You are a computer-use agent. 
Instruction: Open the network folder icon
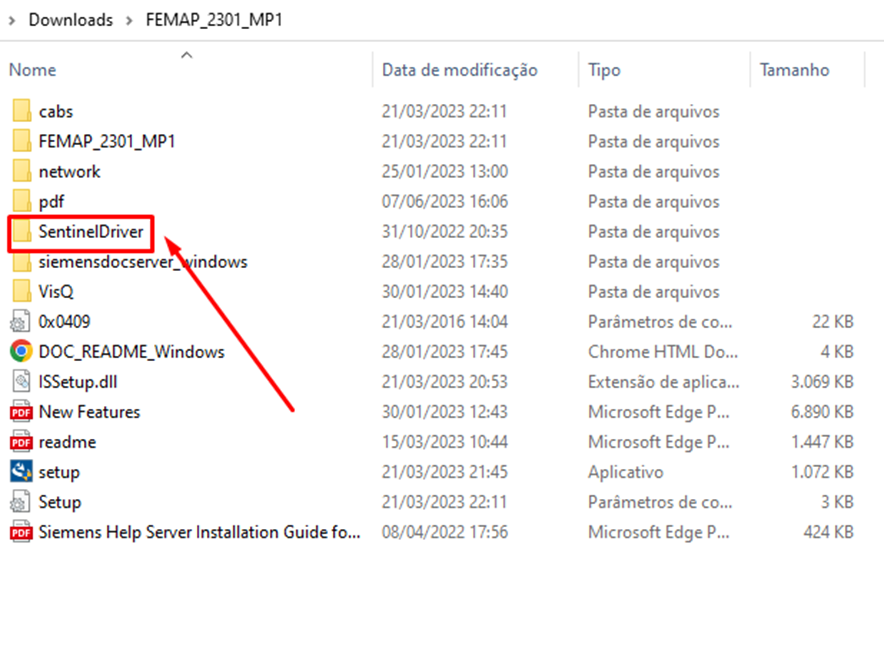click(x=21, y=171)
